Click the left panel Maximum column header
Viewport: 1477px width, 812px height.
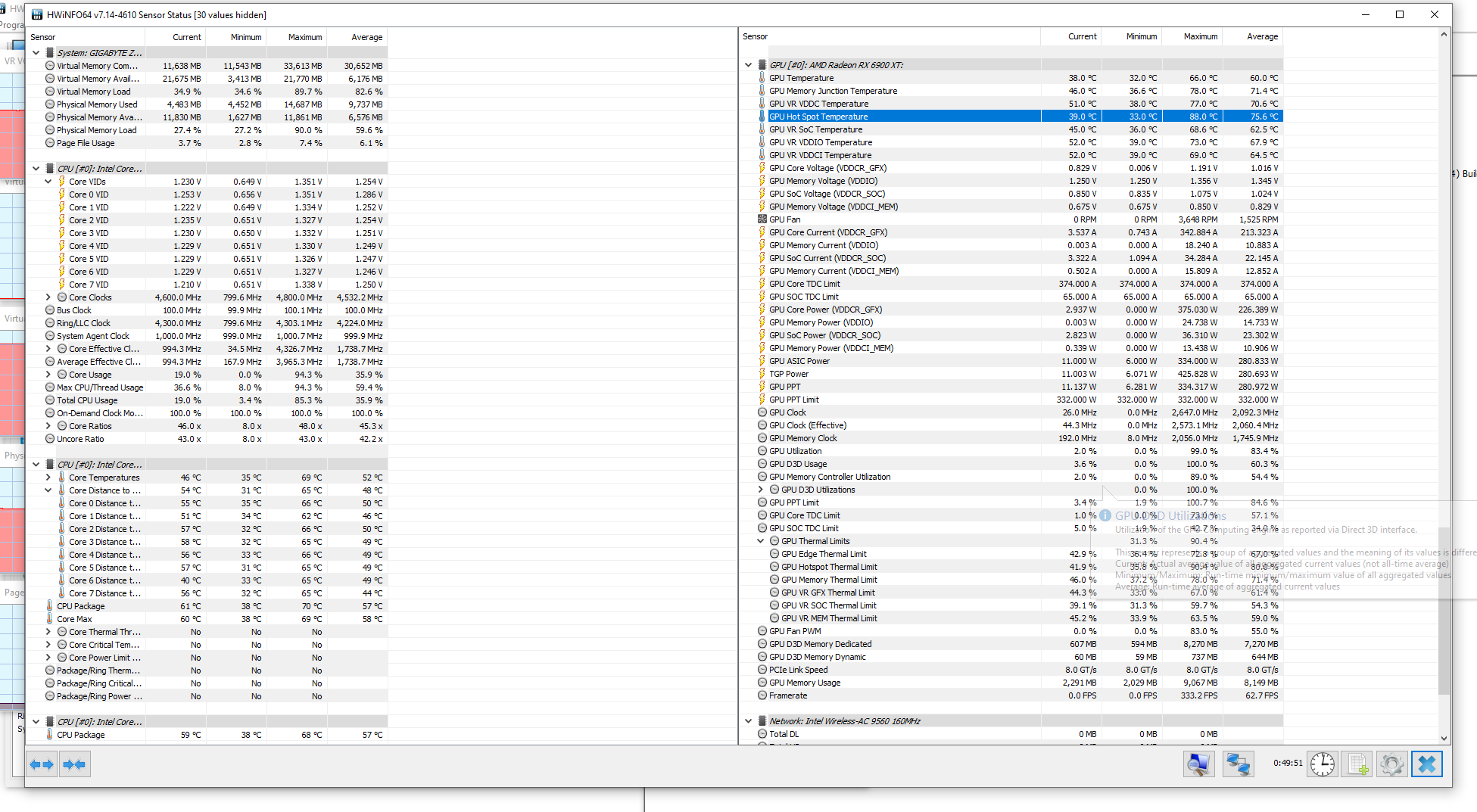[296, 37]
